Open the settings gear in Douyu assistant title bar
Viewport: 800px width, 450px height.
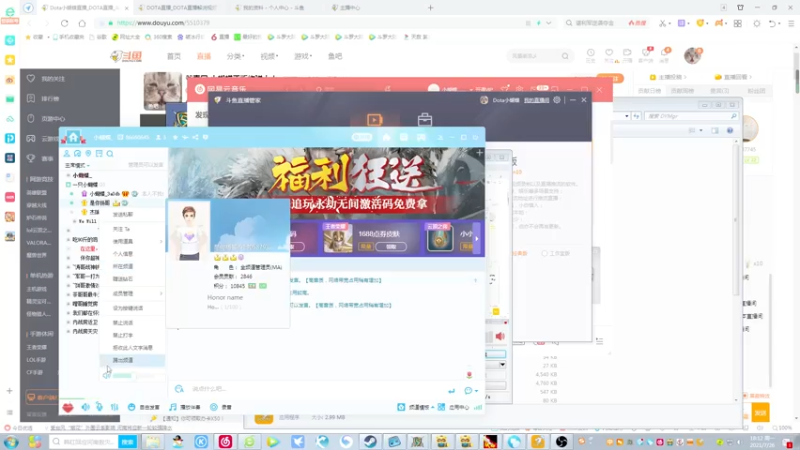[x=557, y=100]
